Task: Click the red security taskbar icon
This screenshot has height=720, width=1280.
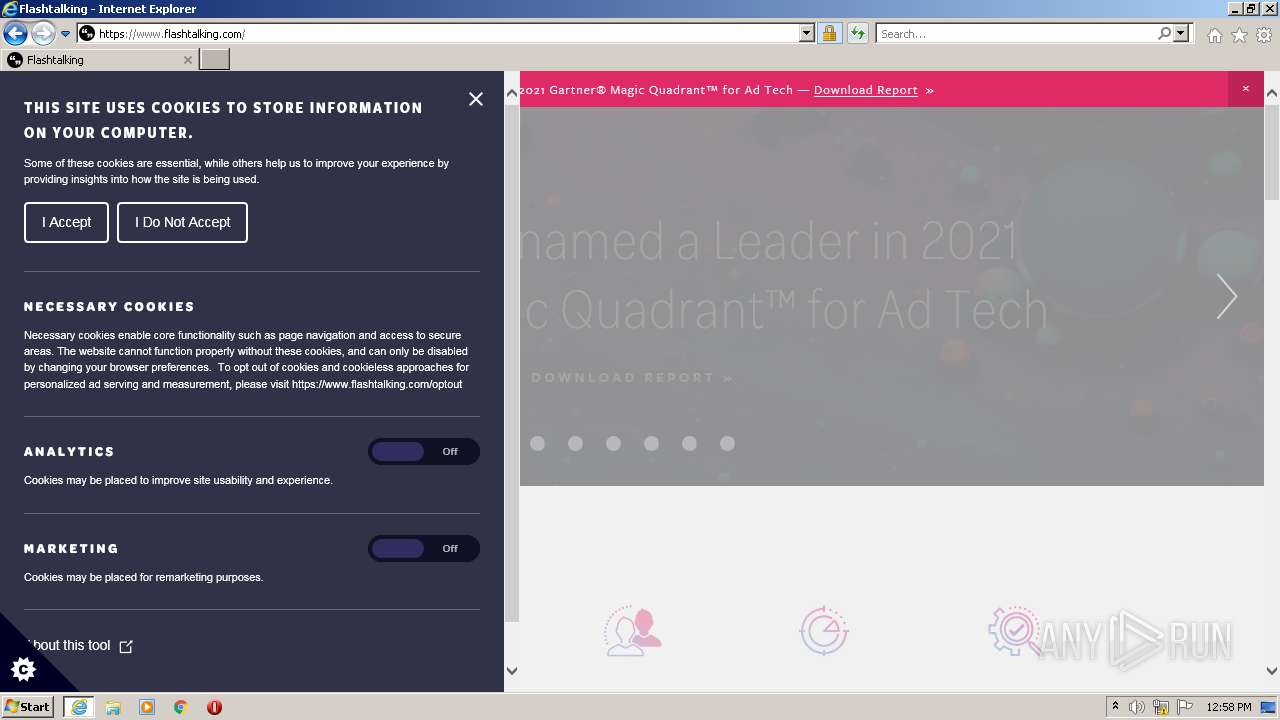Action: [214, 707]
